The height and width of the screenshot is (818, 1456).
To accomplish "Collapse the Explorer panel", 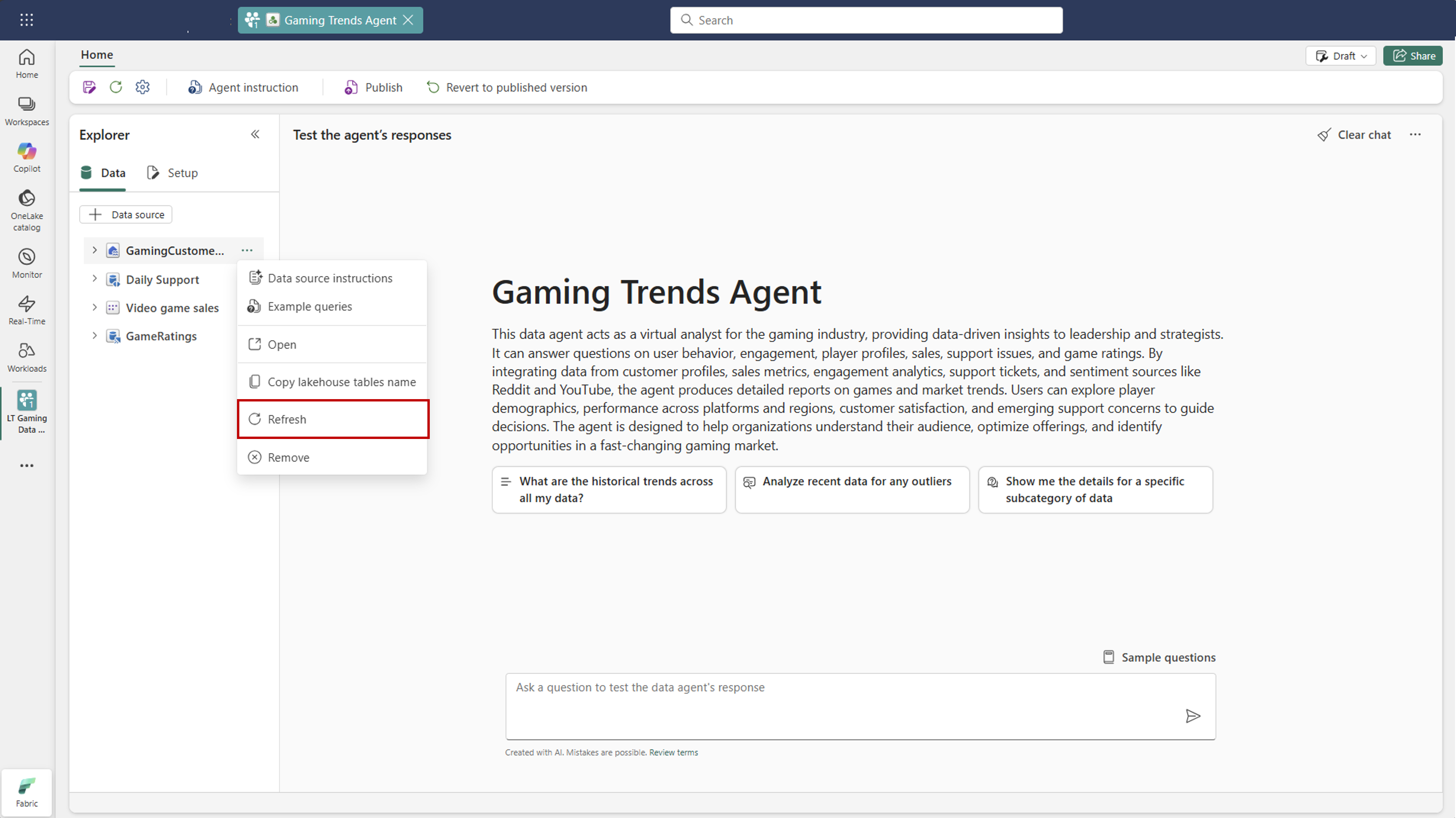I will tap(255, 135).
